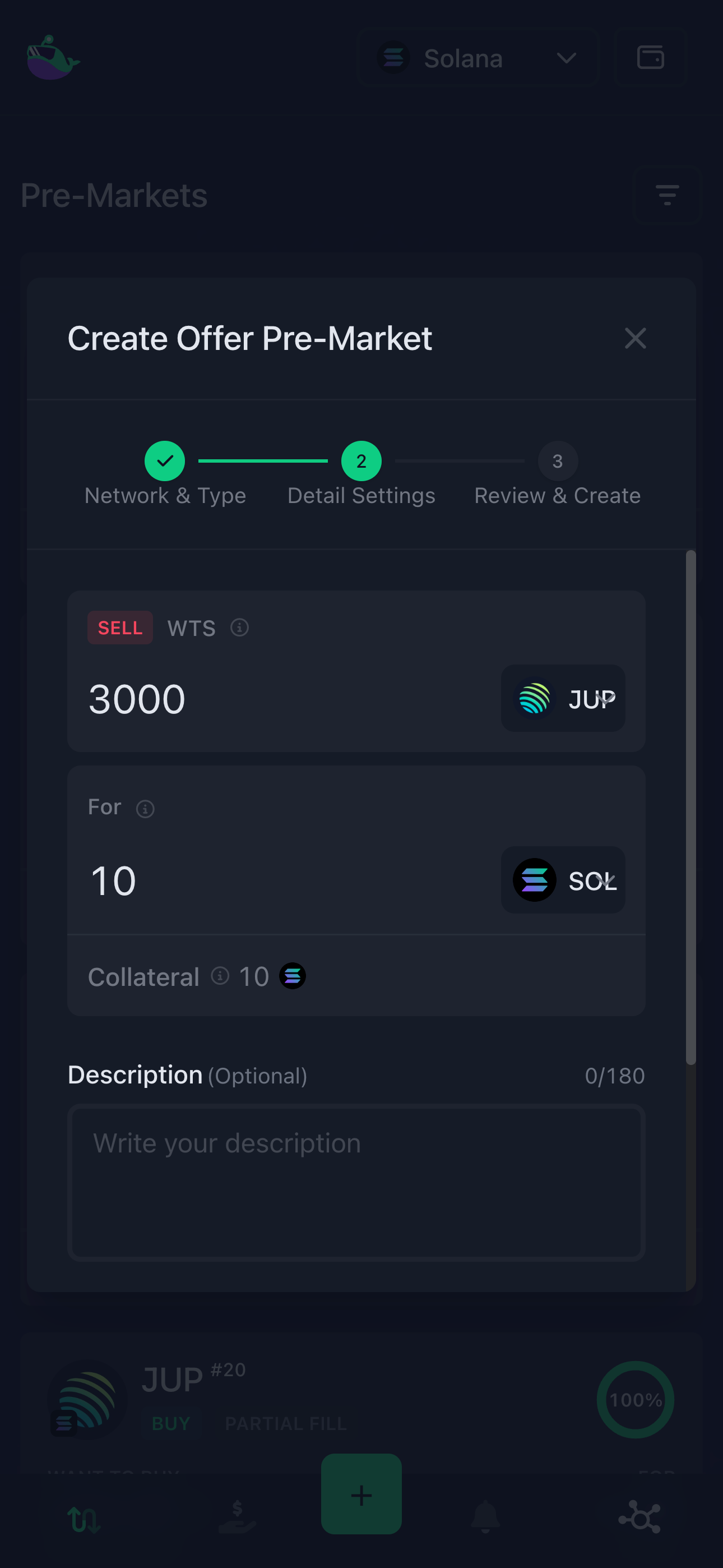This screenshot has width=723, height=1568.
Task: Toggle the SELL label in the offer form
Action: [x=120, y=628]
